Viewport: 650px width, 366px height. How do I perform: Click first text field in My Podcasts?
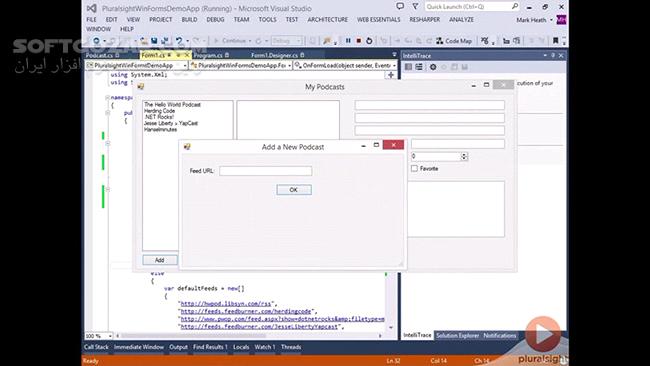point(429,105)
